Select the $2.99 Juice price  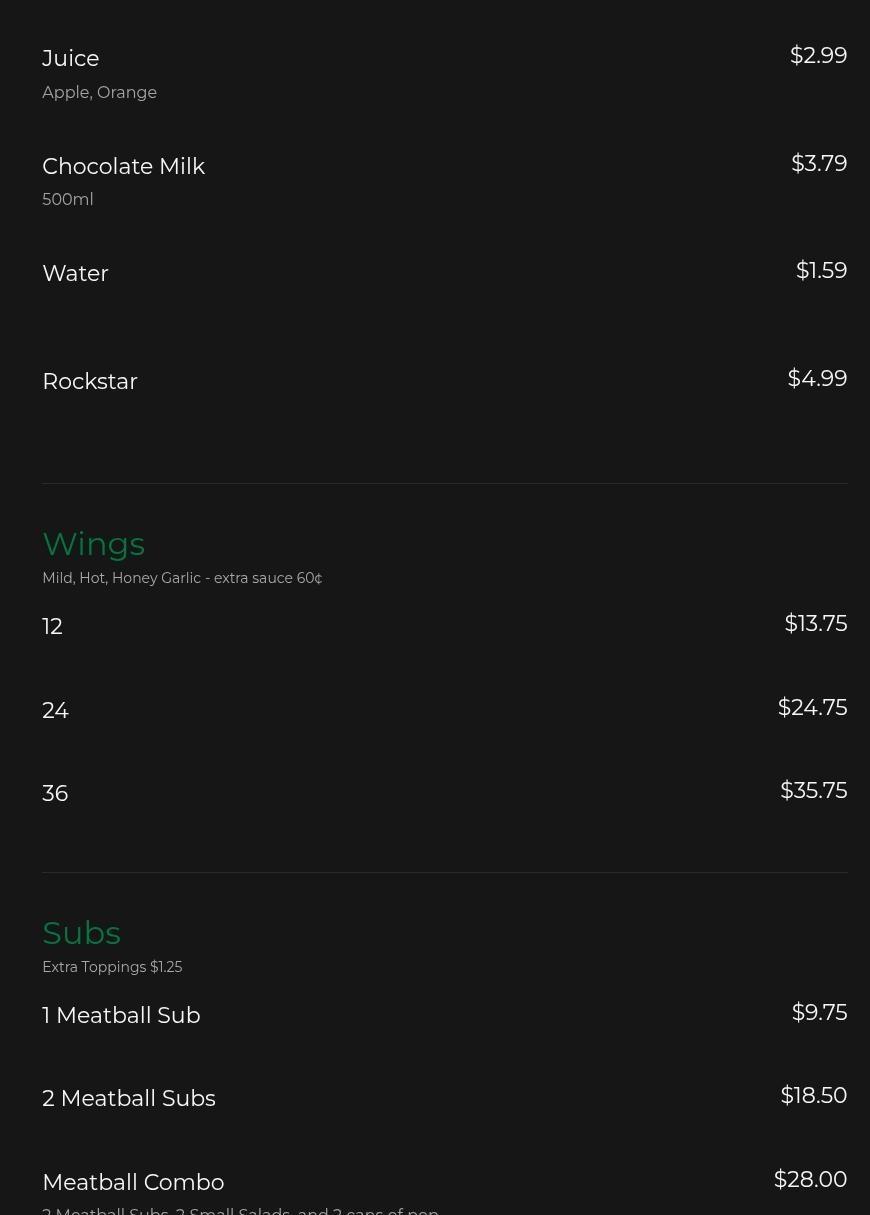point(817,56)
